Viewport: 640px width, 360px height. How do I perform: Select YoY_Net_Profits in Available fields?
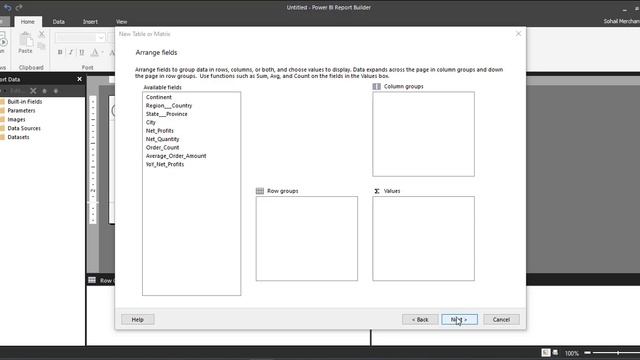165,164
